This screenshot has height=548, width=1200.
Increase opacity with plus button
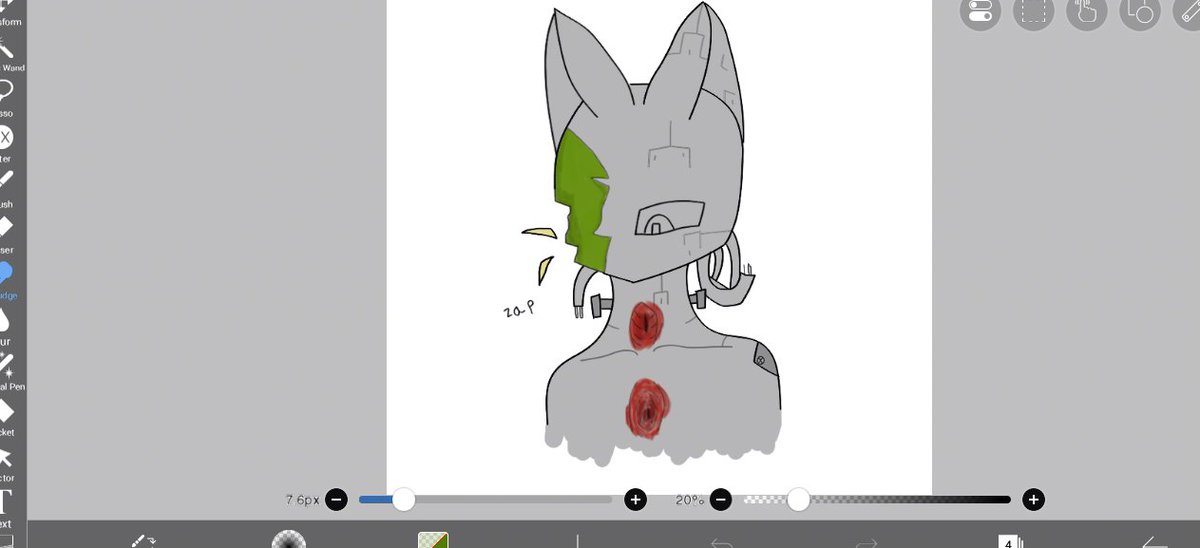pos(1034,499)
